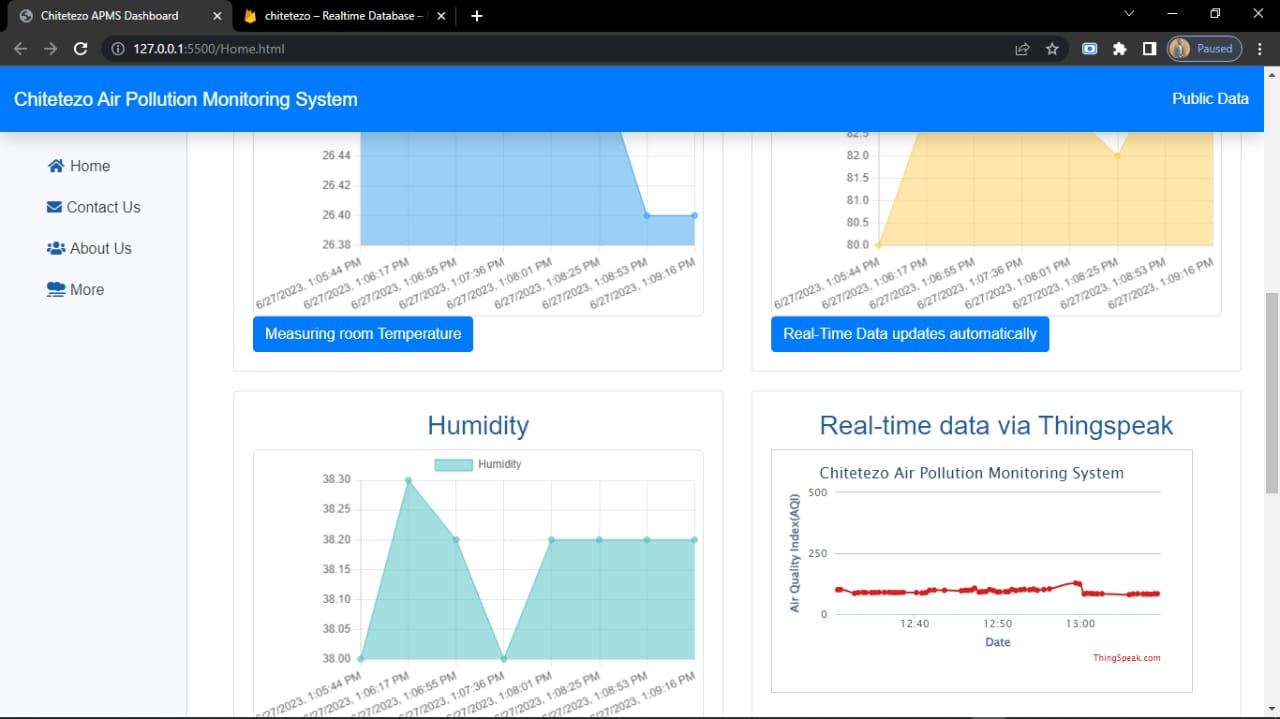The image size is (1280, 719).
Task: Open the browser Extensions puzzle icon
Action: pos(1120,48)
